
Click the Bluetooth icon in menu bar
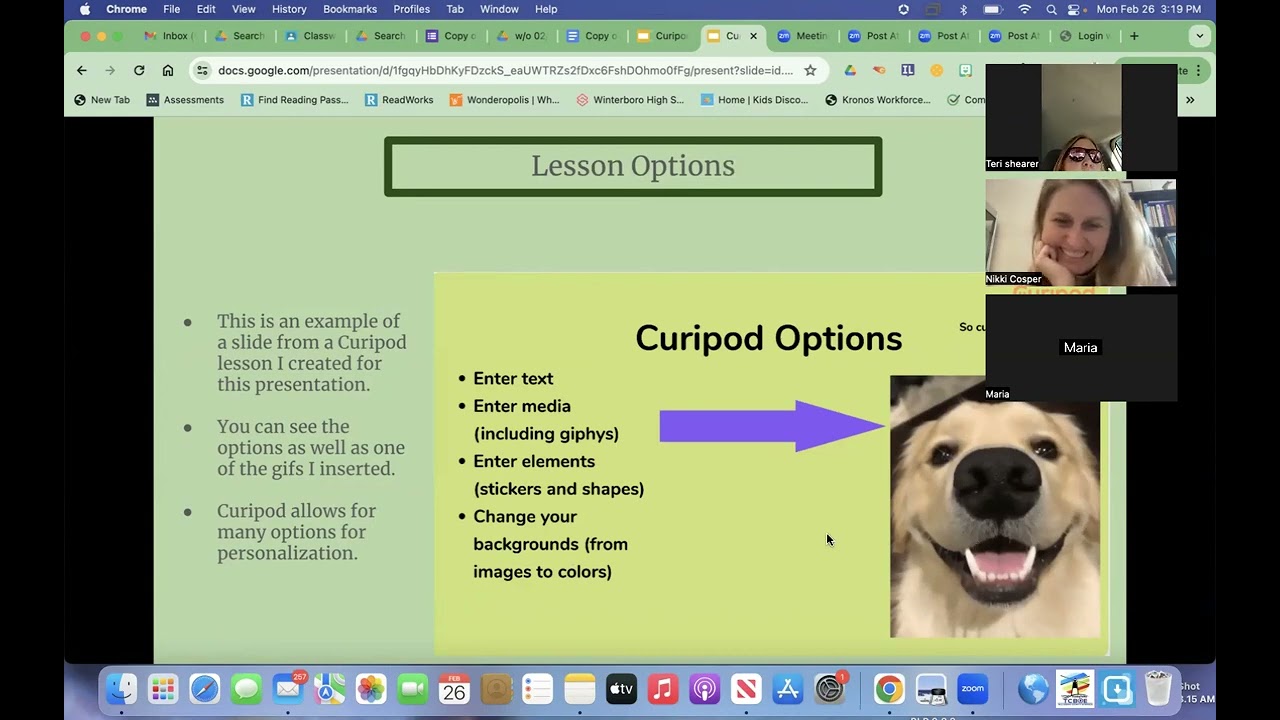tap(964, 9)
